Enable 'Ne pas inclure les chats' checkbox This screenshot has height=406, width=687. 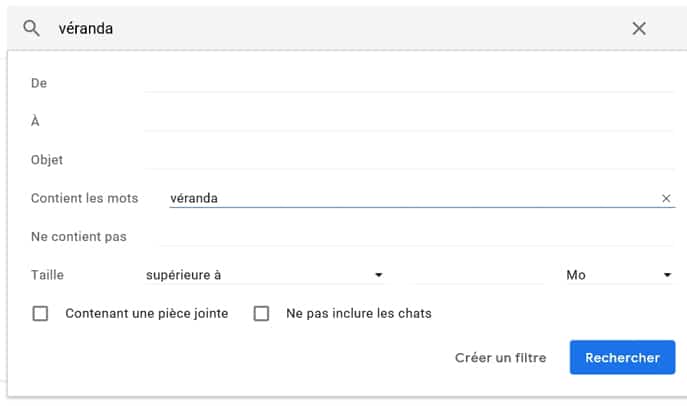click(262, 314)
